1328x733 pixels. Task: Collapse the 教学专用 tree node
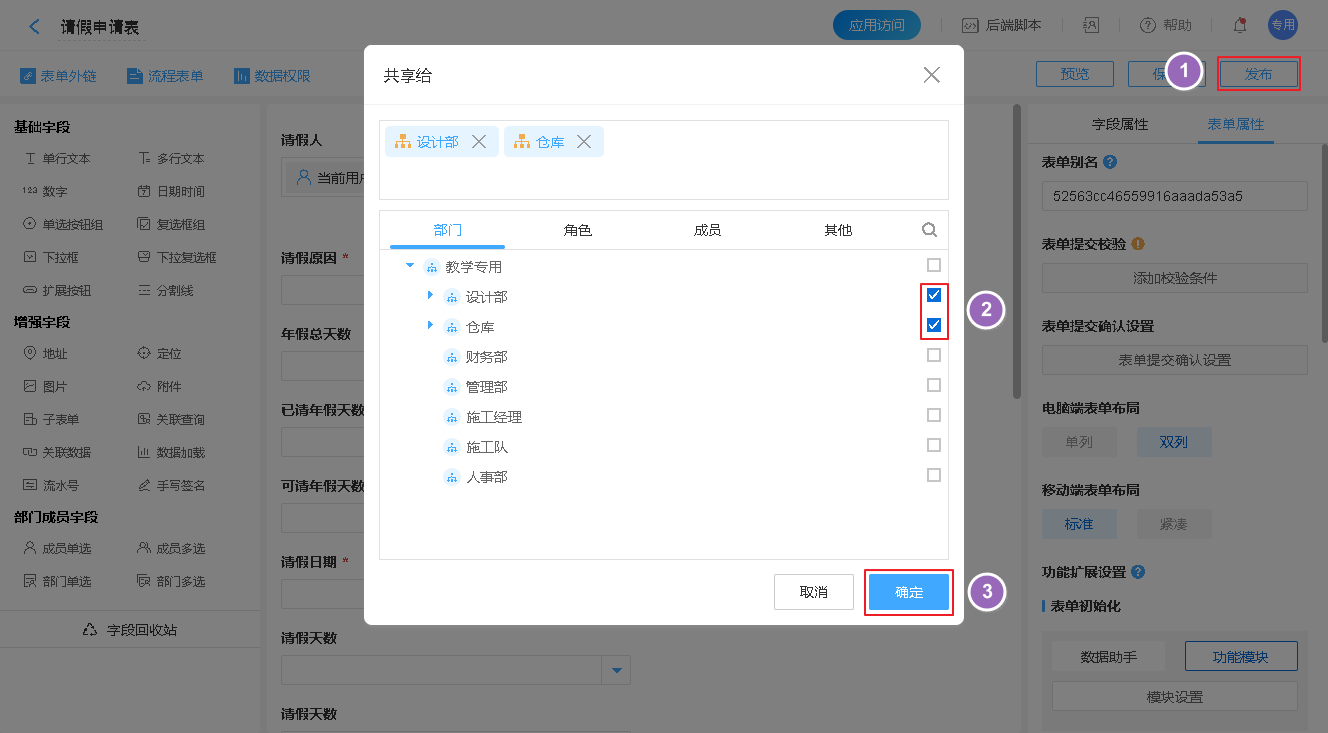click(x=410, y=266)
